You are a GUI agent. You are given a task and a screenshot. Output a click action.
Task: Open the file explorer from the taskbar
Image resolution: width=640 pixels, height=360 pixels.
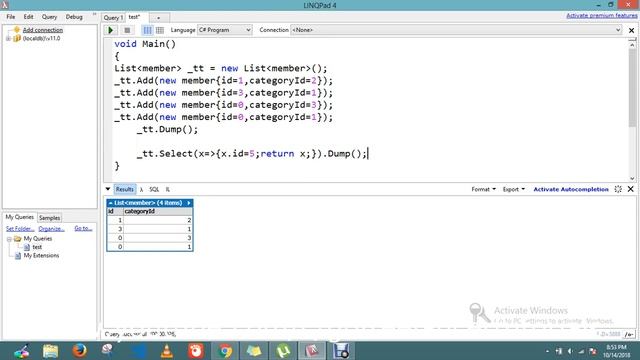pos(51,351)
